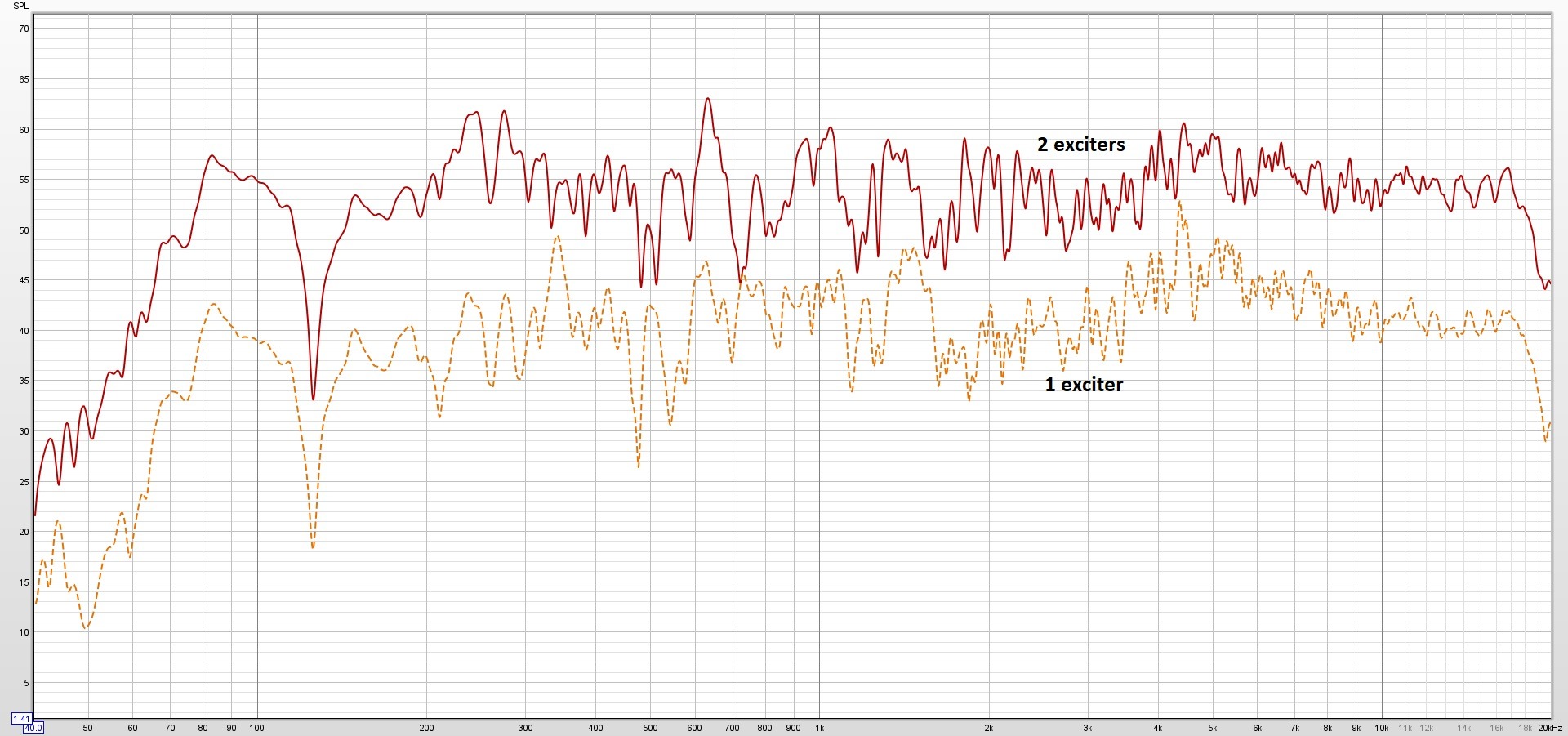Click the 5 value on SPL axis
Viewport: 1568px width, 736px height.
(26, 683)
